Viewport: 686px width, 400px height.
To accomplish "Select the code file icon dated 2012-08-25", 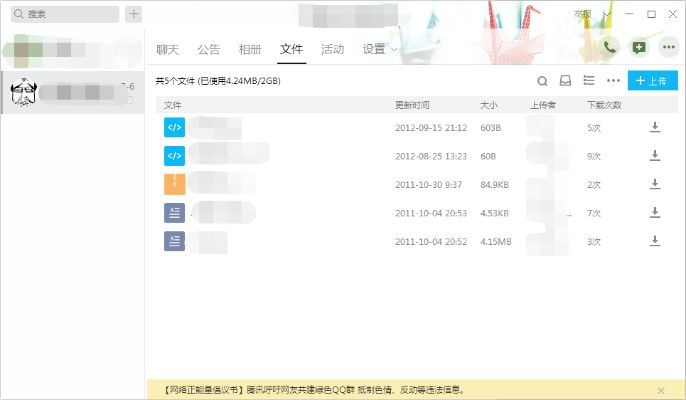I will (175, 156).
